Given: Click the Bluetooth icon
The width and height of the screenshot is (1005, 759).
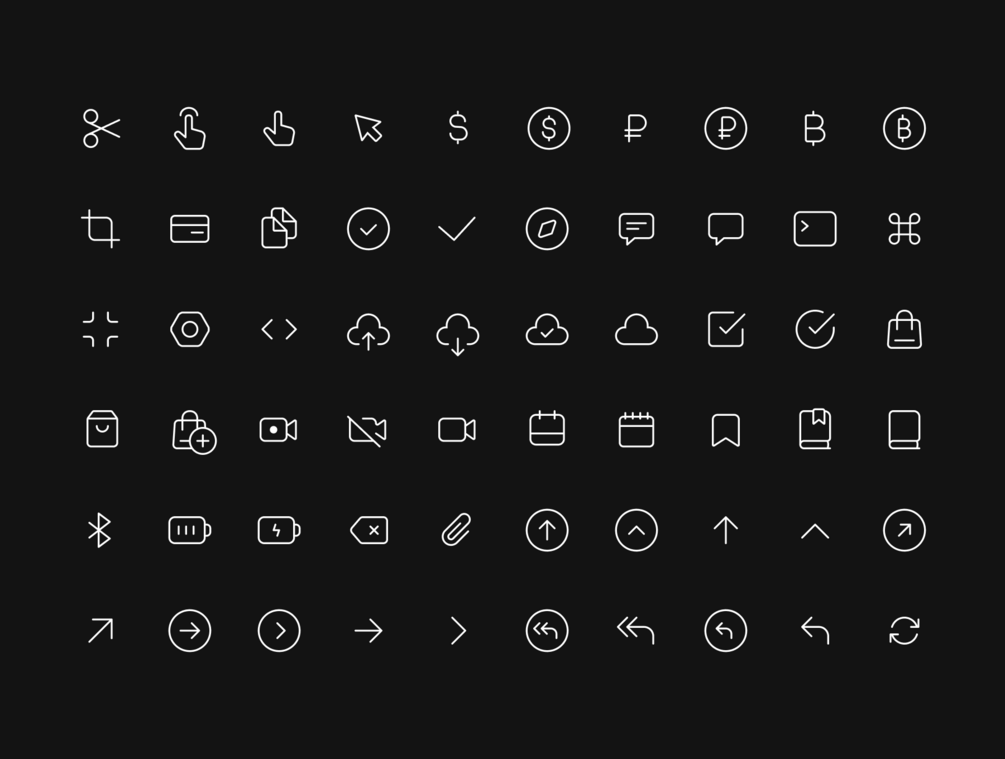Looking at the screenshot, I should (x=99, y=530).
